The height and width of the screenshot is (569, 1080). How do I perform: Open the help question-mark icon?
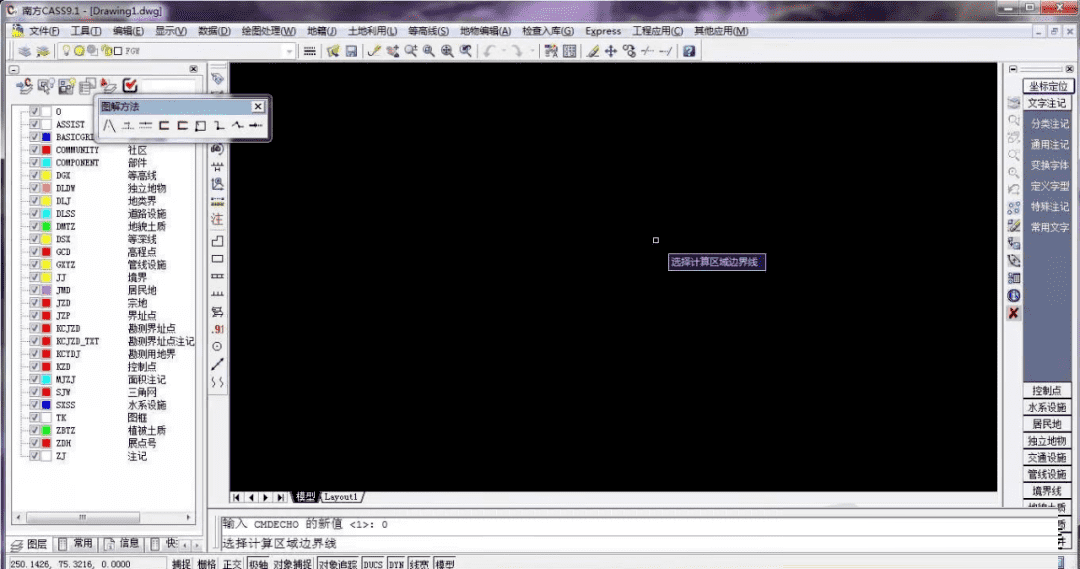coord(689,51)
